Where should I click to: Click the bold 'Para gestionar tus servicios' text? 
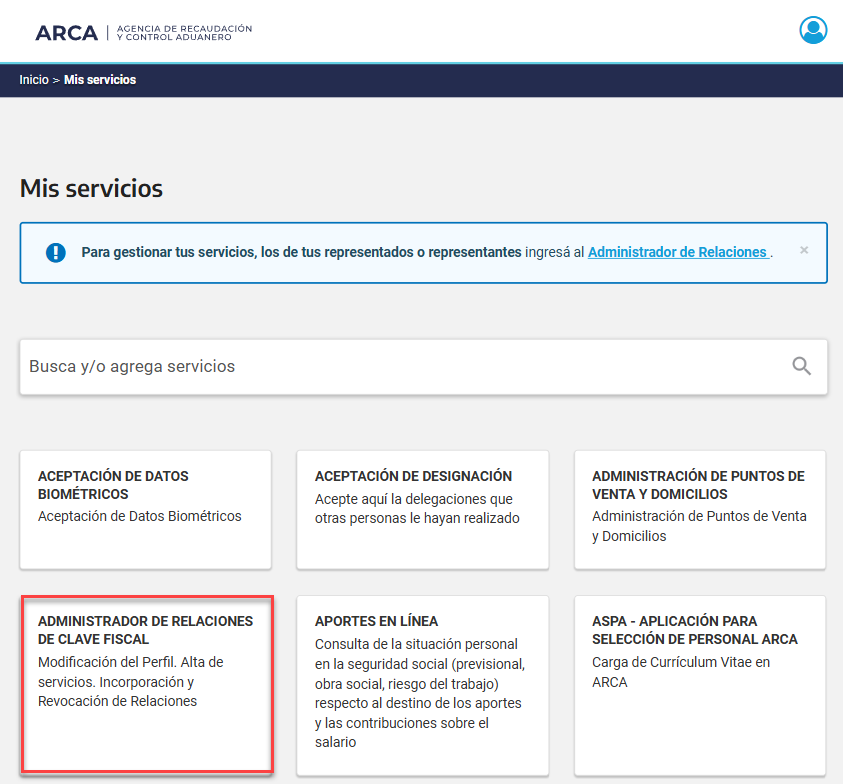[300, 253]
